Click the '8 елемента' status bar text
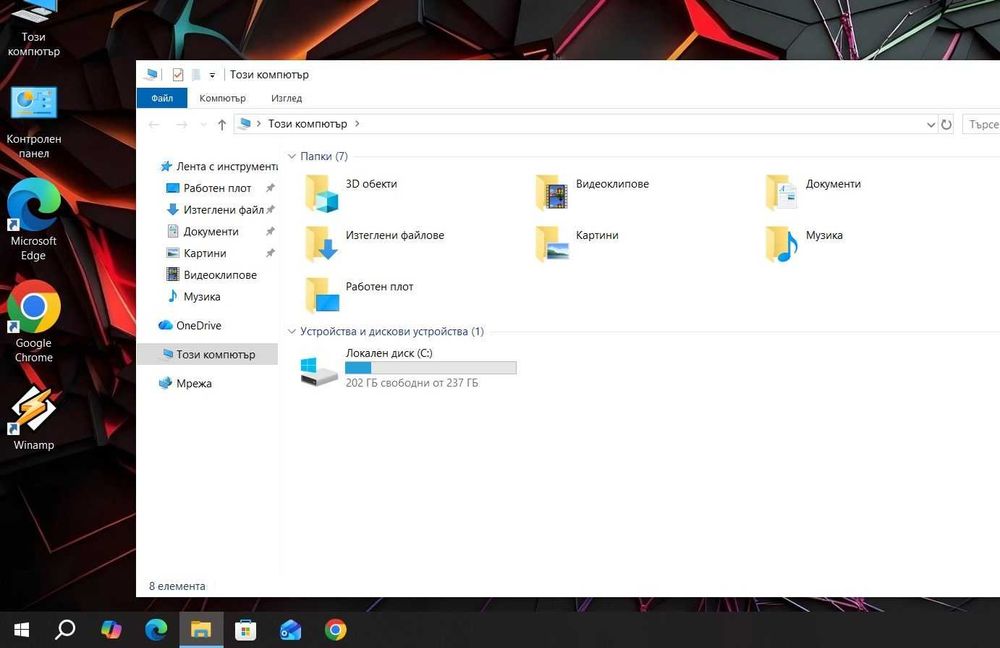Viewport: 1000px width, 648px height. 177,586
